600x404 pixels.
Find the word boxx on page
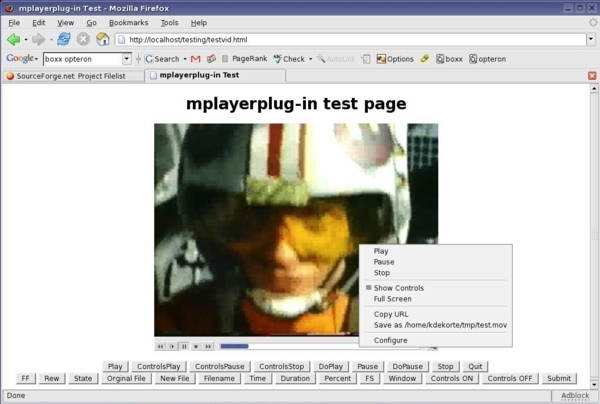tap(450, 59)
